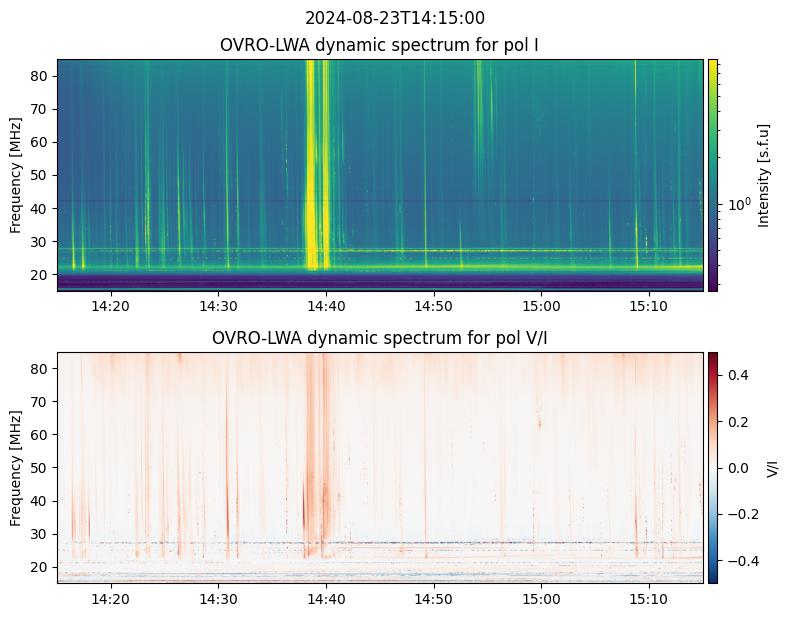Click the 80 MHz tick label of pol I plot
The width and height of the screenshot is (790, 617).
tap(39, 76)
